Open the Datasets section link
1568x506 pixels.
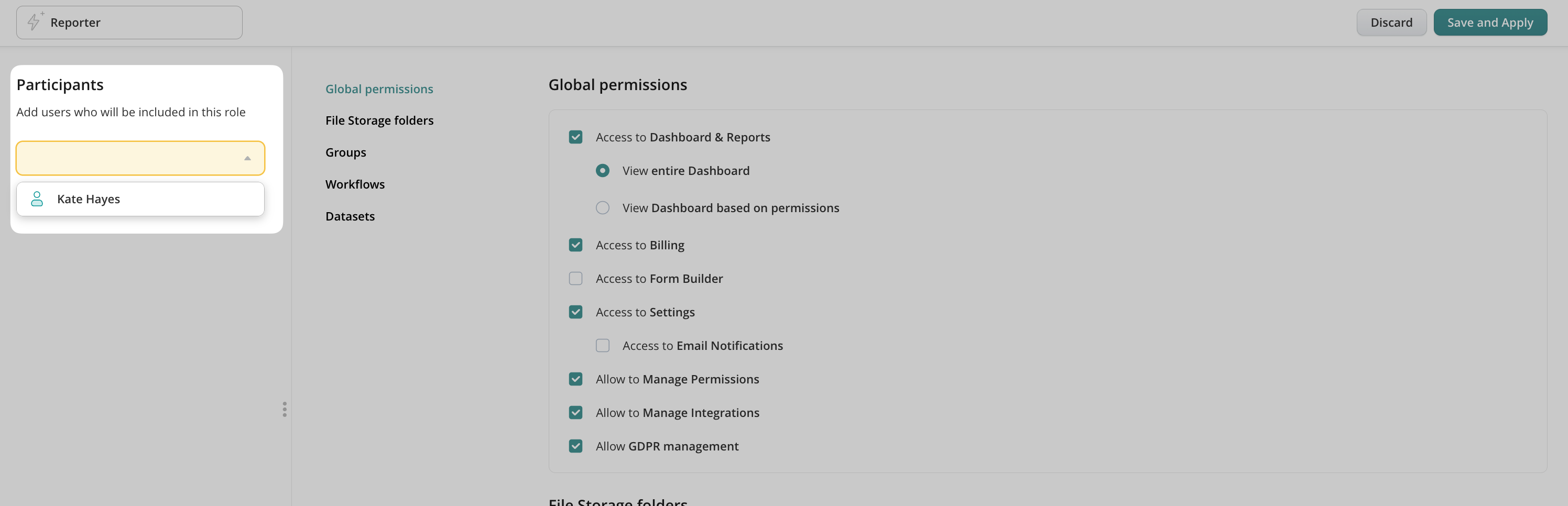pos(350,216)
